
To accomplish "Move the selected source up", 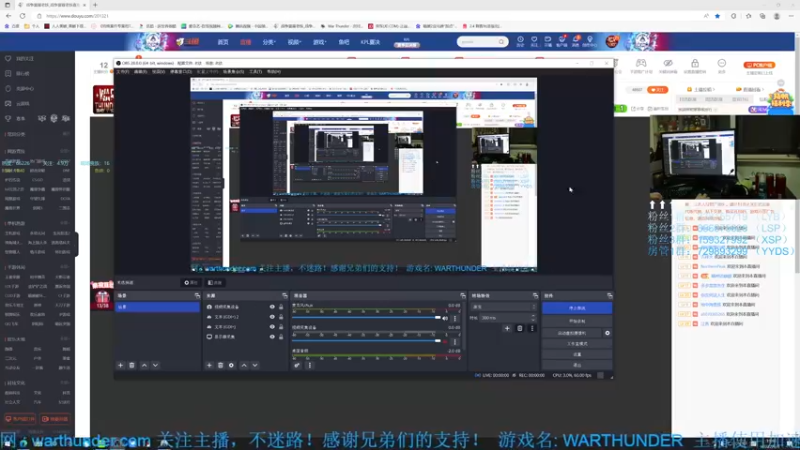I will tap(244, 365).
